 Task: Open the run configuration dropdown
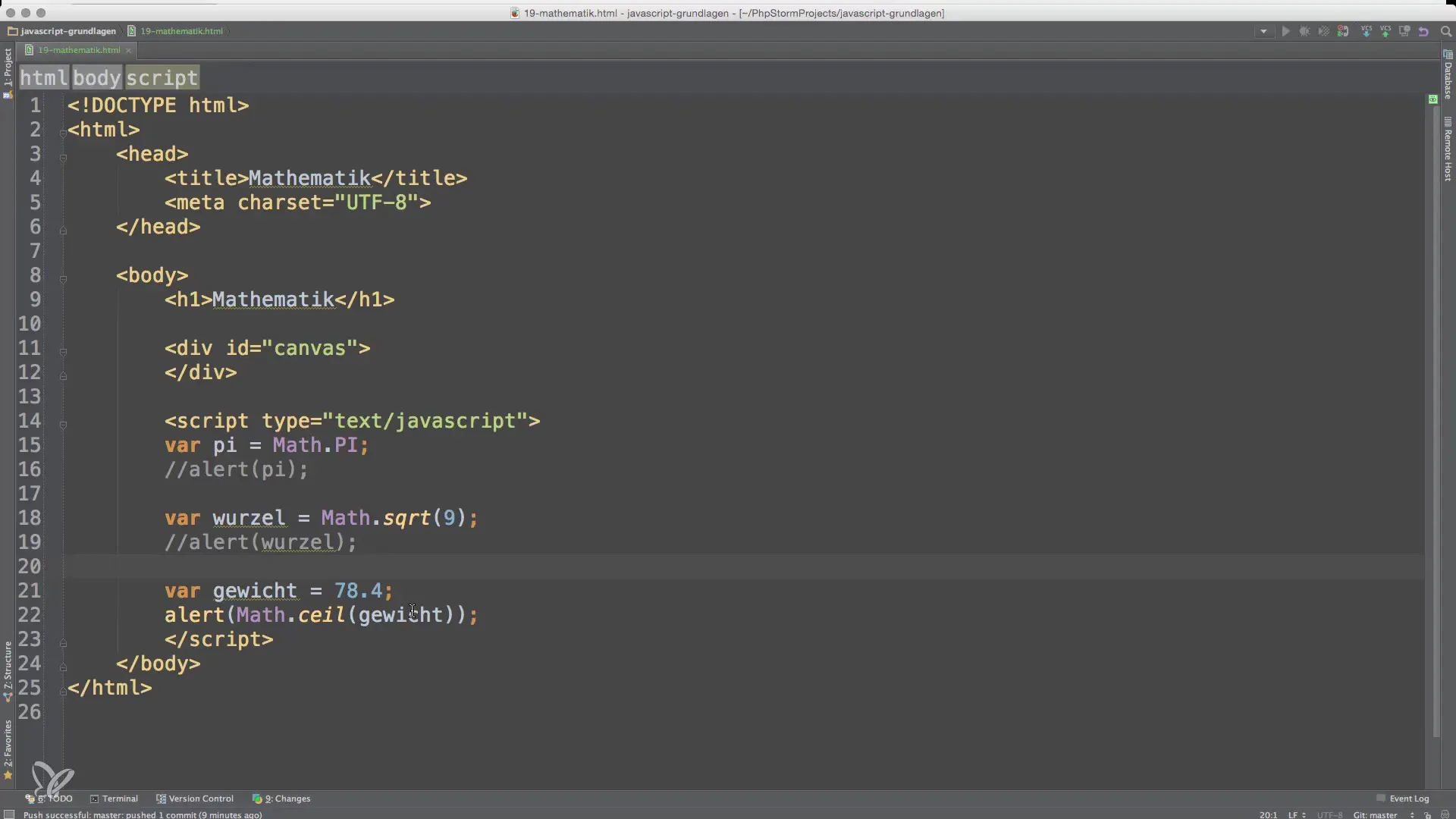[1263, 32]
